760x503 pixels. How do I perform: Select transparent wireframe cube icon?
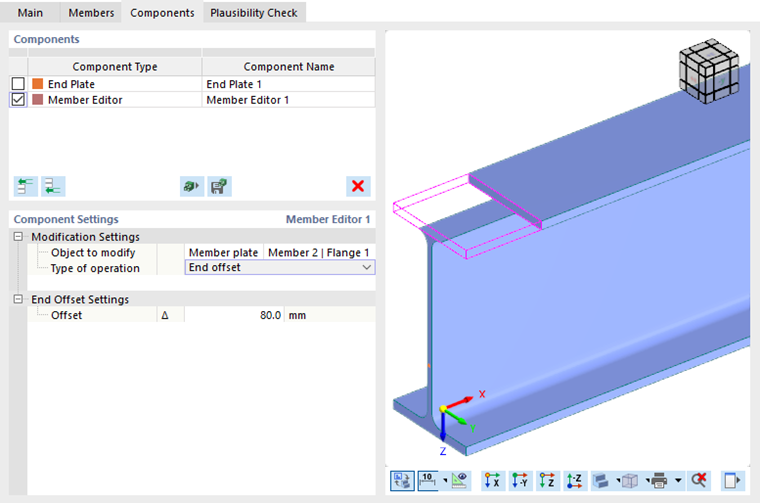point(630,481)
